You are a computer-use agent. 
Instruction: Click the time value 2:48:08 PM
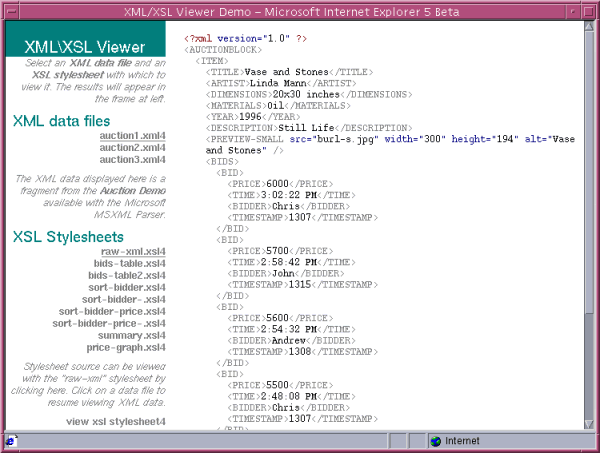pos(289,396)
